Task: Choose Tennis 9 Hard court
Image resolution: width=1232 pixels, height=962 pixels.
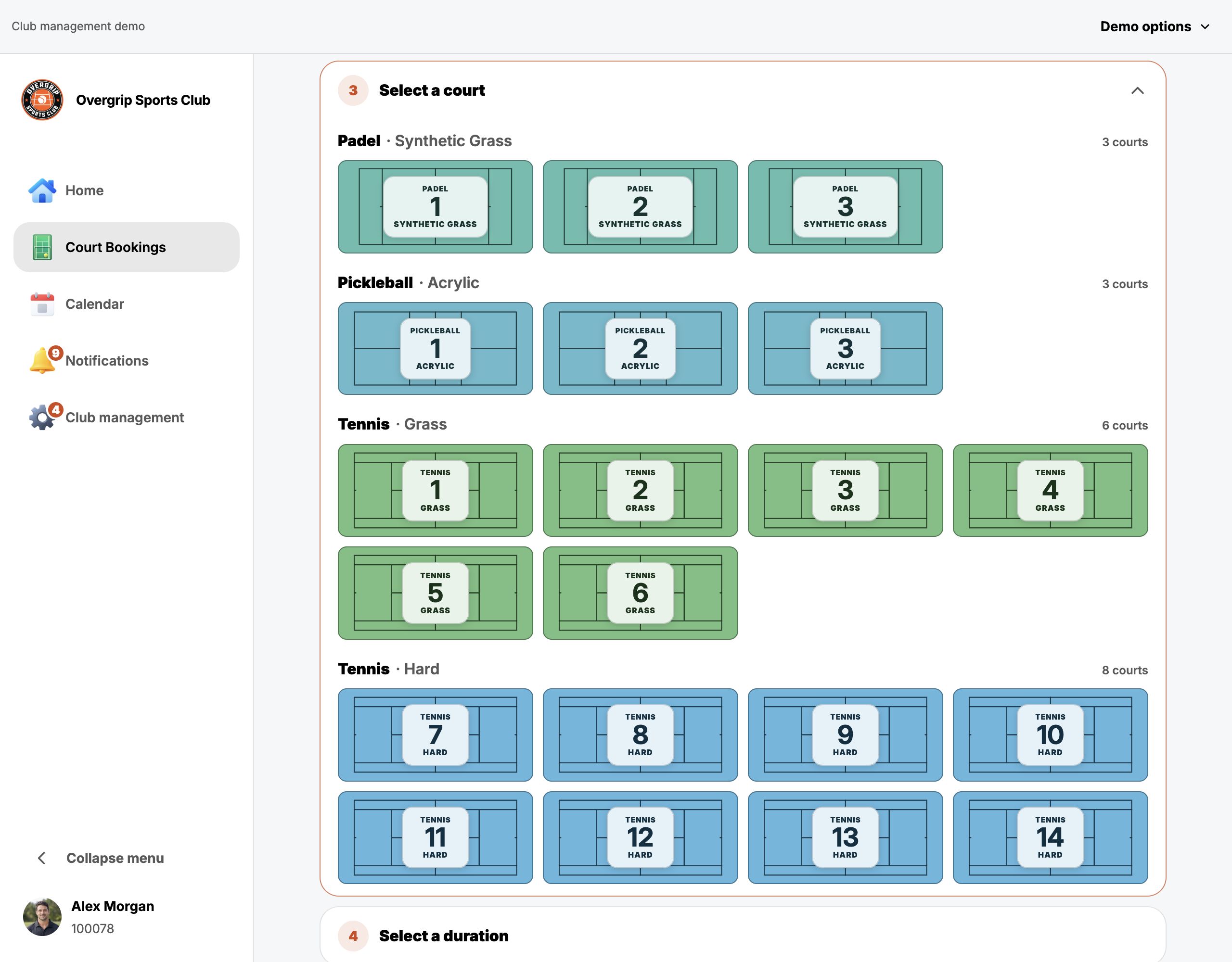Action: (845, 735)
